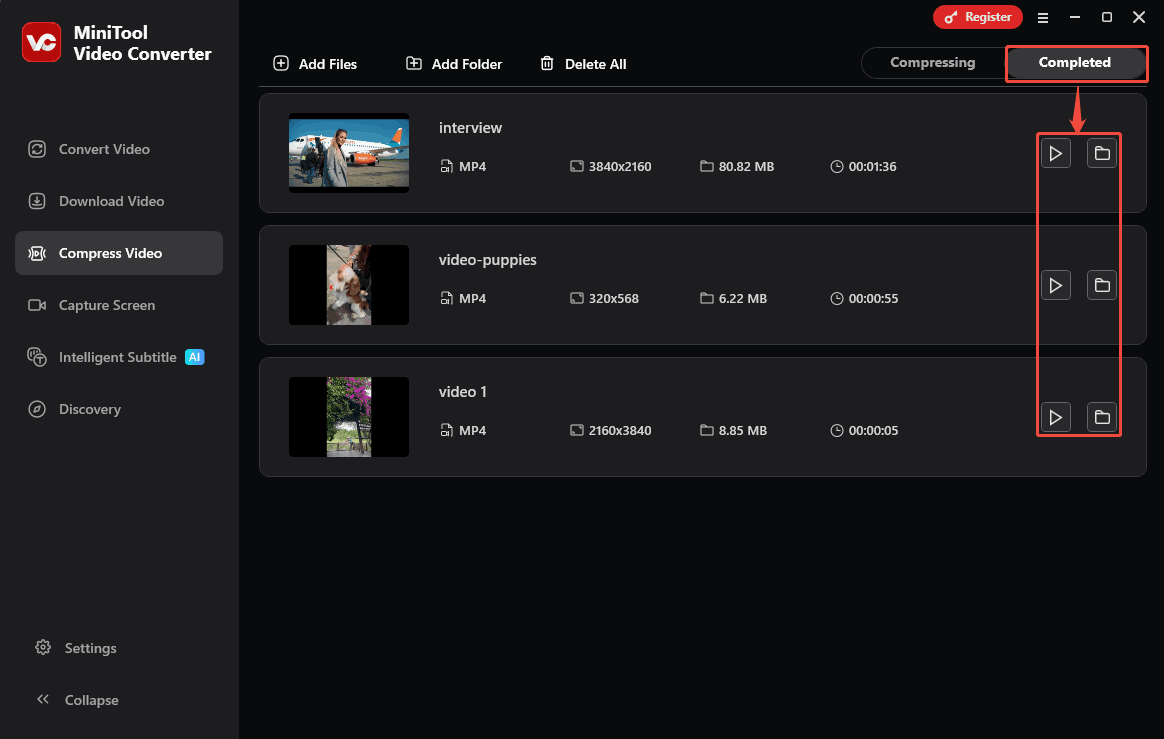This screenshot has width=1164, height=739.
Task: Click Add Folder to import a directory
Action: [x=453, y=63]
